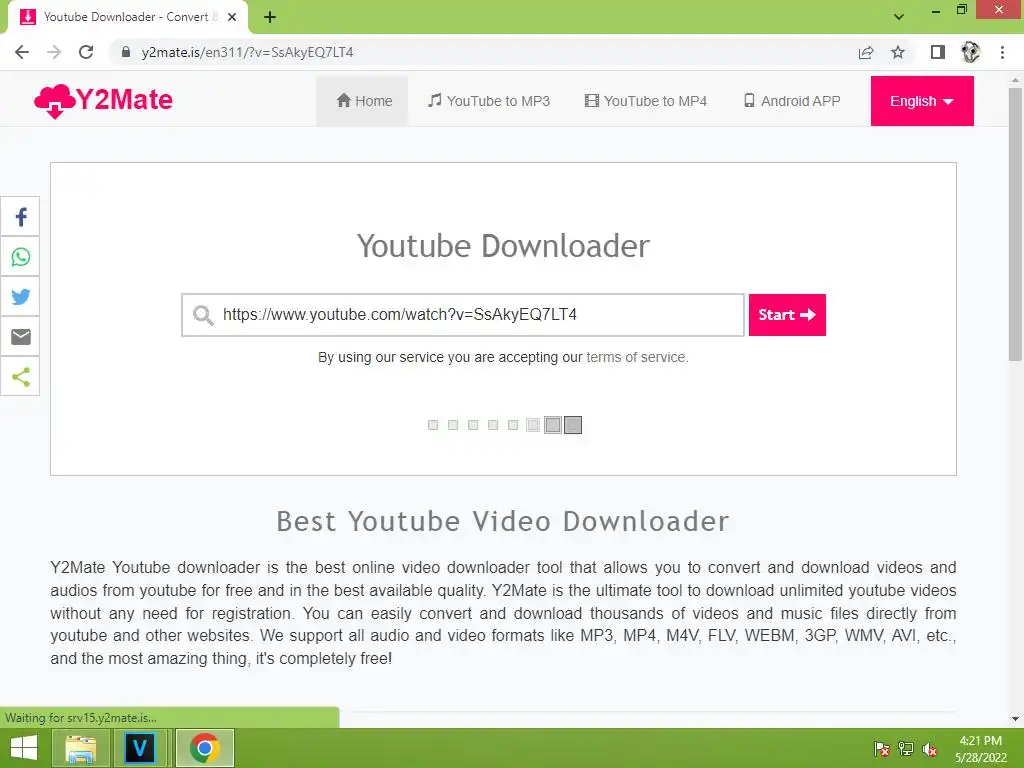Screen dimensions: 1024x768
Task: Click the Chrome address bar URL
Action: (x=248, y=52)
